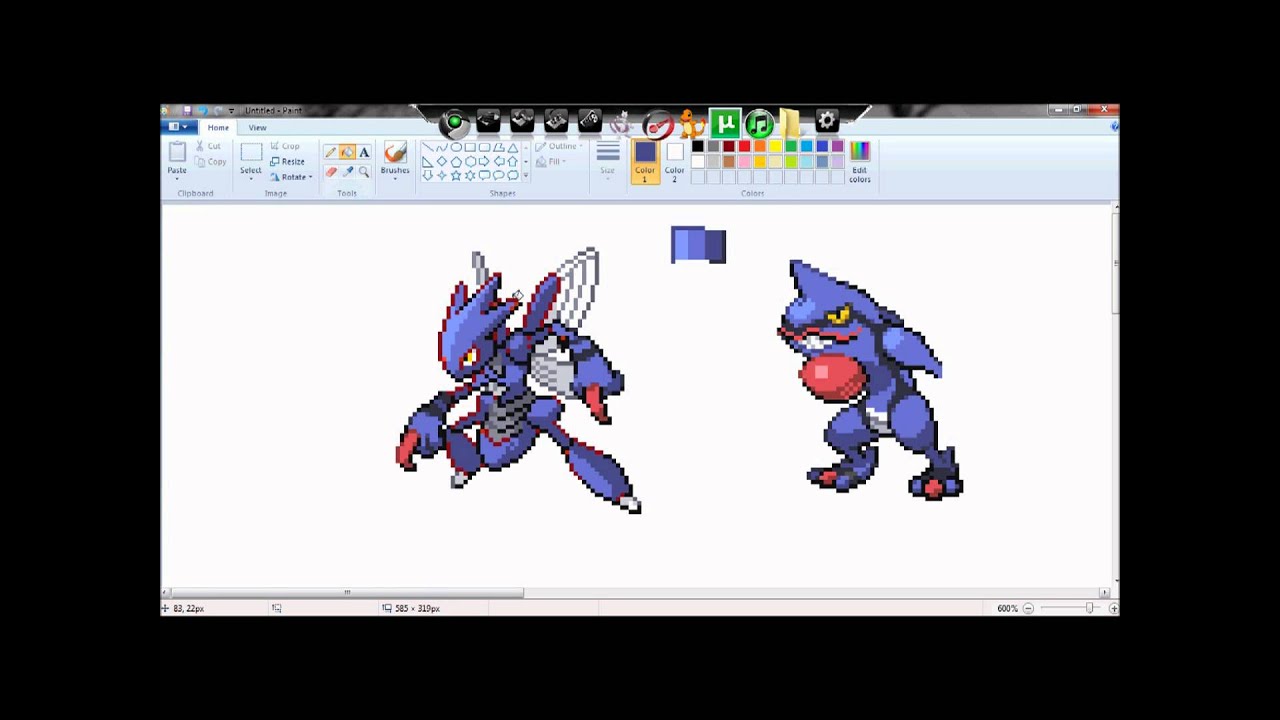The width and height of the screenshot is (1280, 720).
Task: Select the Pencil tool
Action: 330,152
